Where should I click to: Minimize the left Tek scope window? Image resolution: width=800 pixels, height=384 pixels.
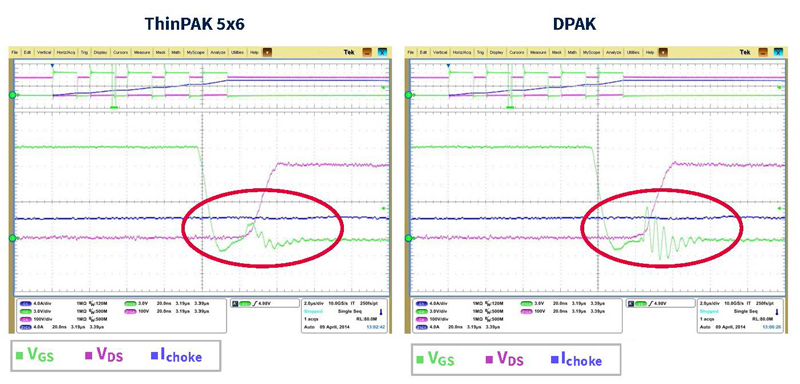point(367,52)
